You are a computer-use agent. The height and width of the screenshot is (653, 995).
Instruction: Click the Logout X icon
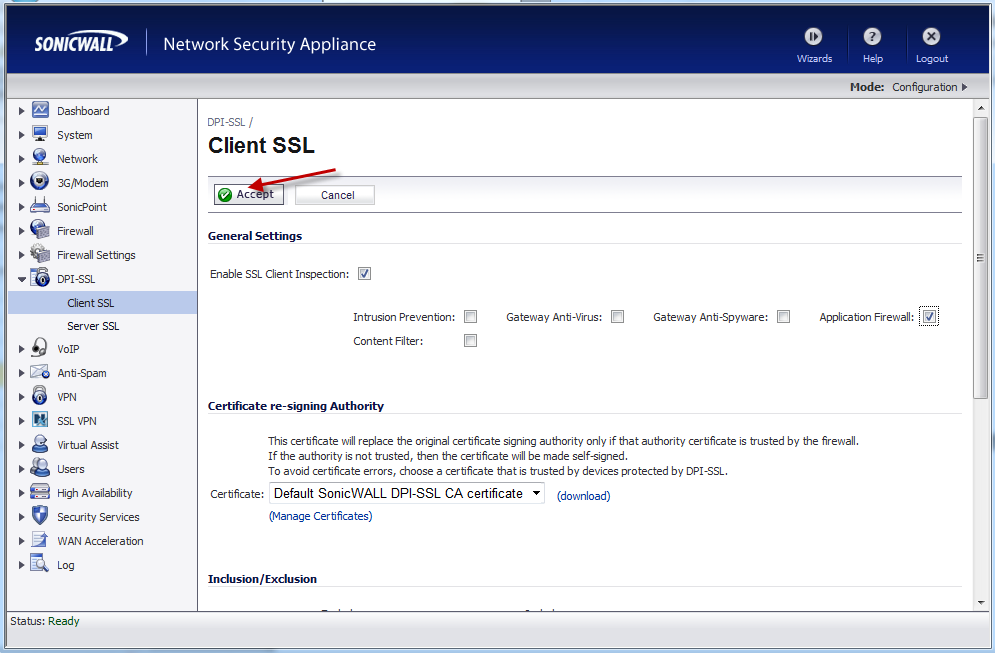coord(931,37)
